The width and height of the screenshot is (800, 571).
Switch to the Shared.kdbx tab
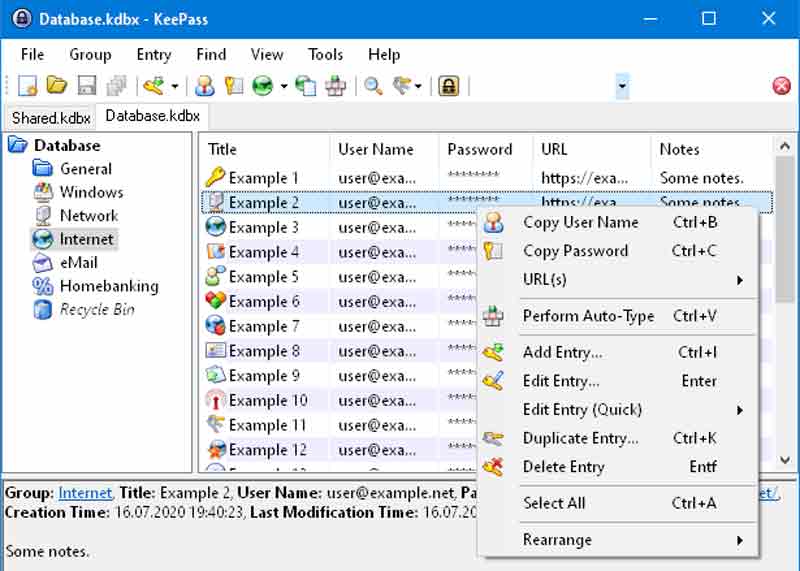coord(51,118)
